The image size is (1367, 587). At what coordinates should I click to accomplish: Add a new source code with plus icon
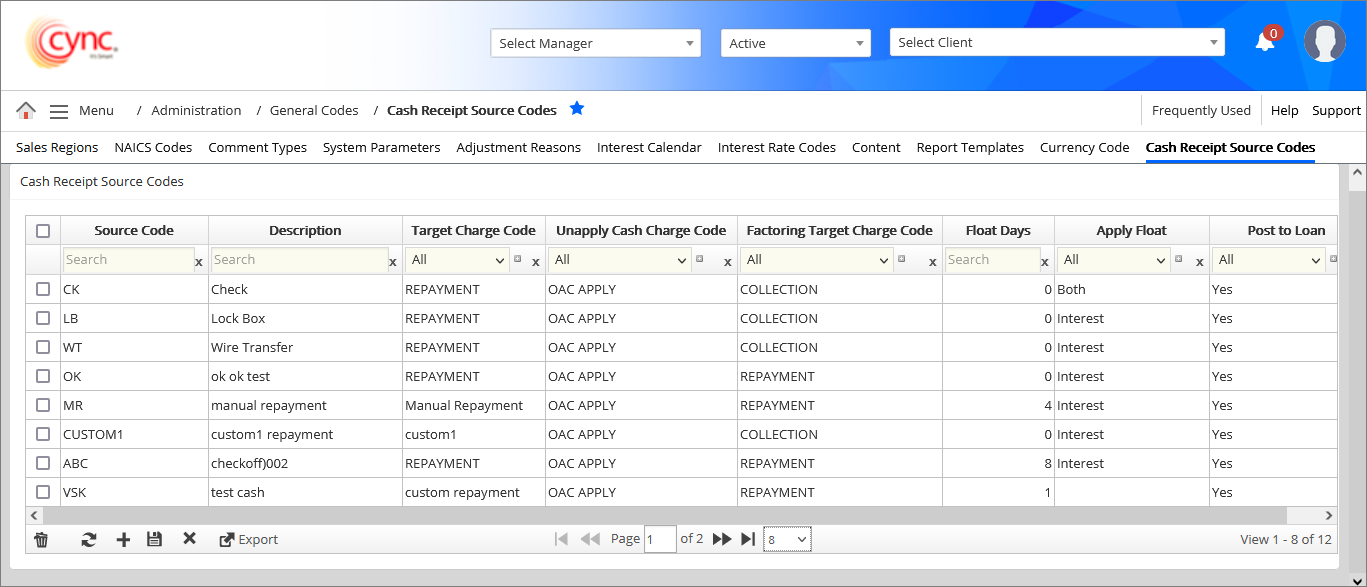click(123, 539)
